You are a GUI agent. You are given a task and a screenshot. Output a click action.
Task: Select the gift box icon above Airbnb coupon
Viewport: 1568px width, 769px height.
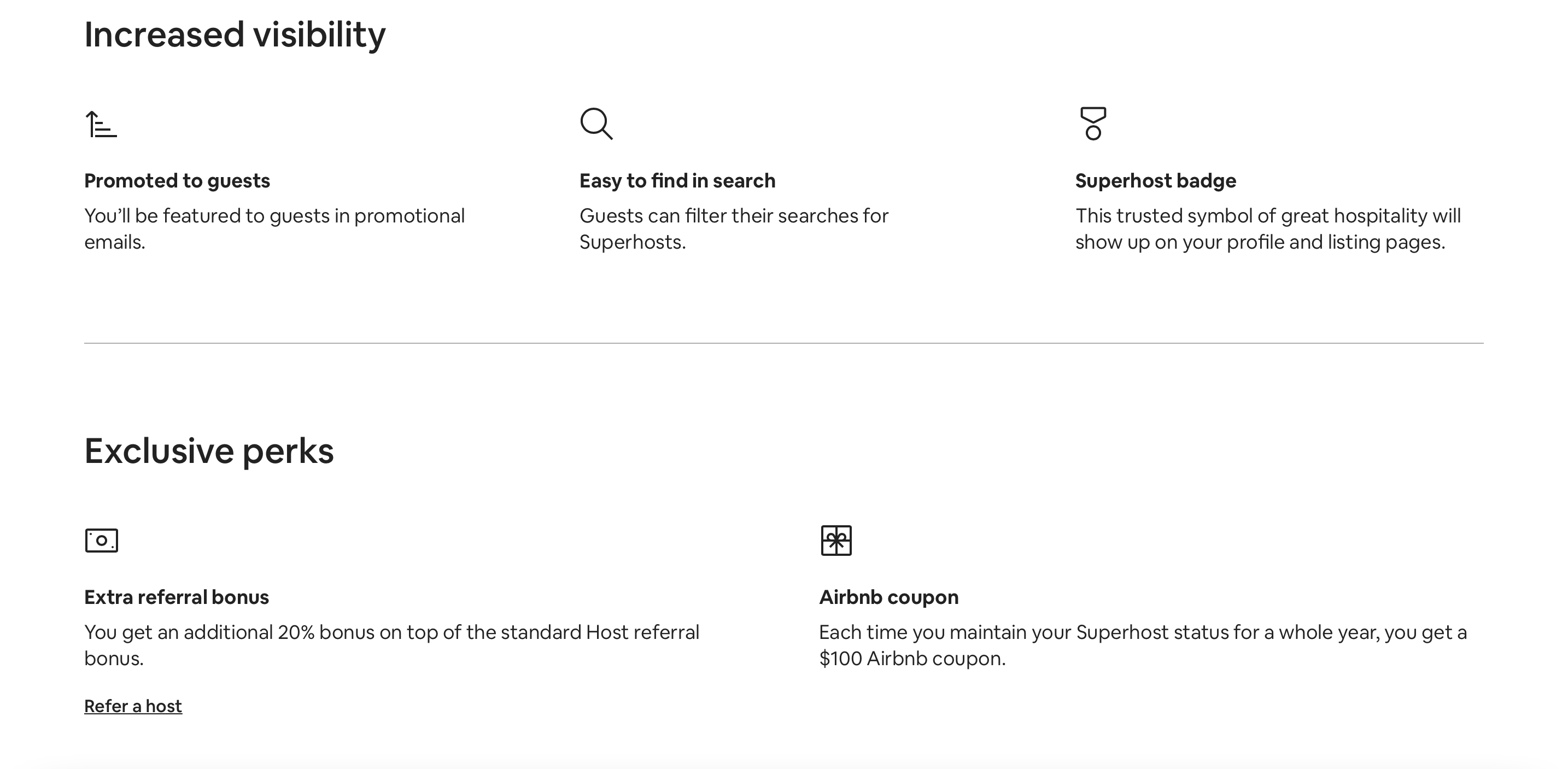coord(836,540)
